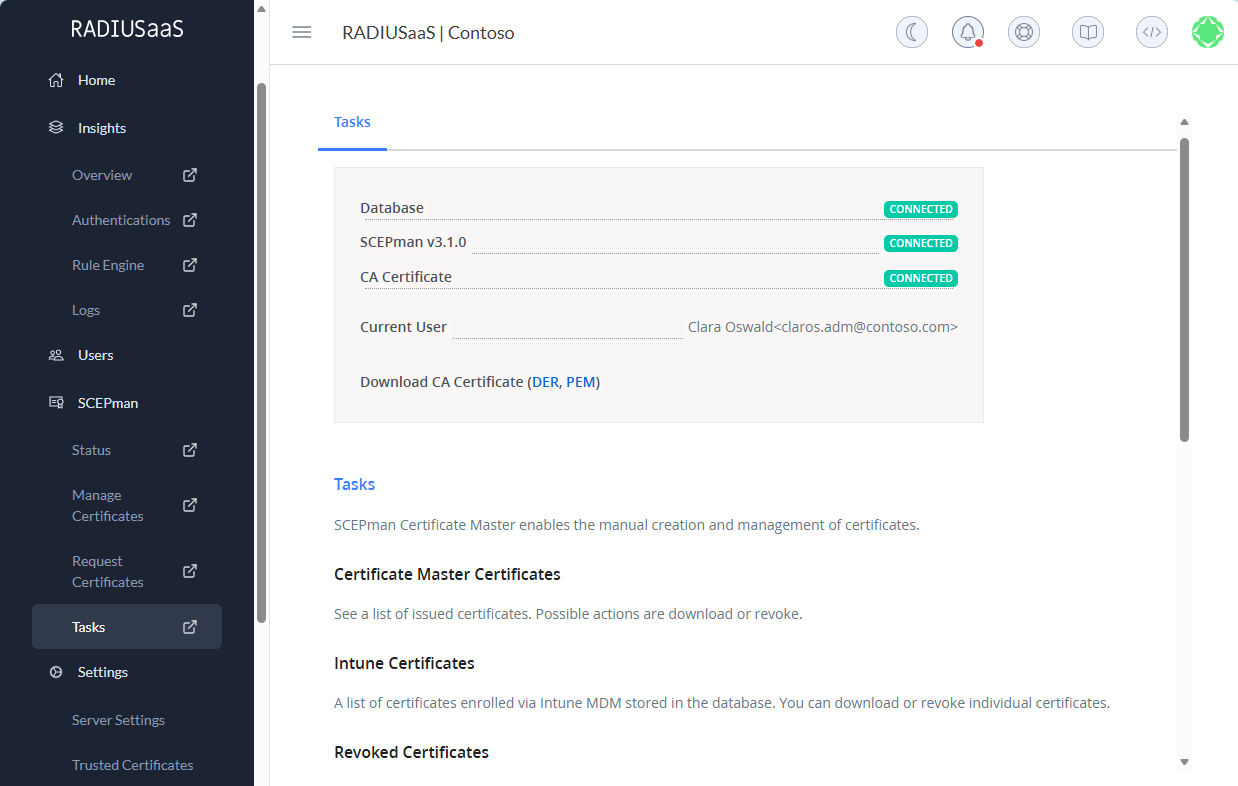This screenshot has width=1238, height=786.
Task: Open support using the lifebuoy icon
Action: coord(1023,31)
